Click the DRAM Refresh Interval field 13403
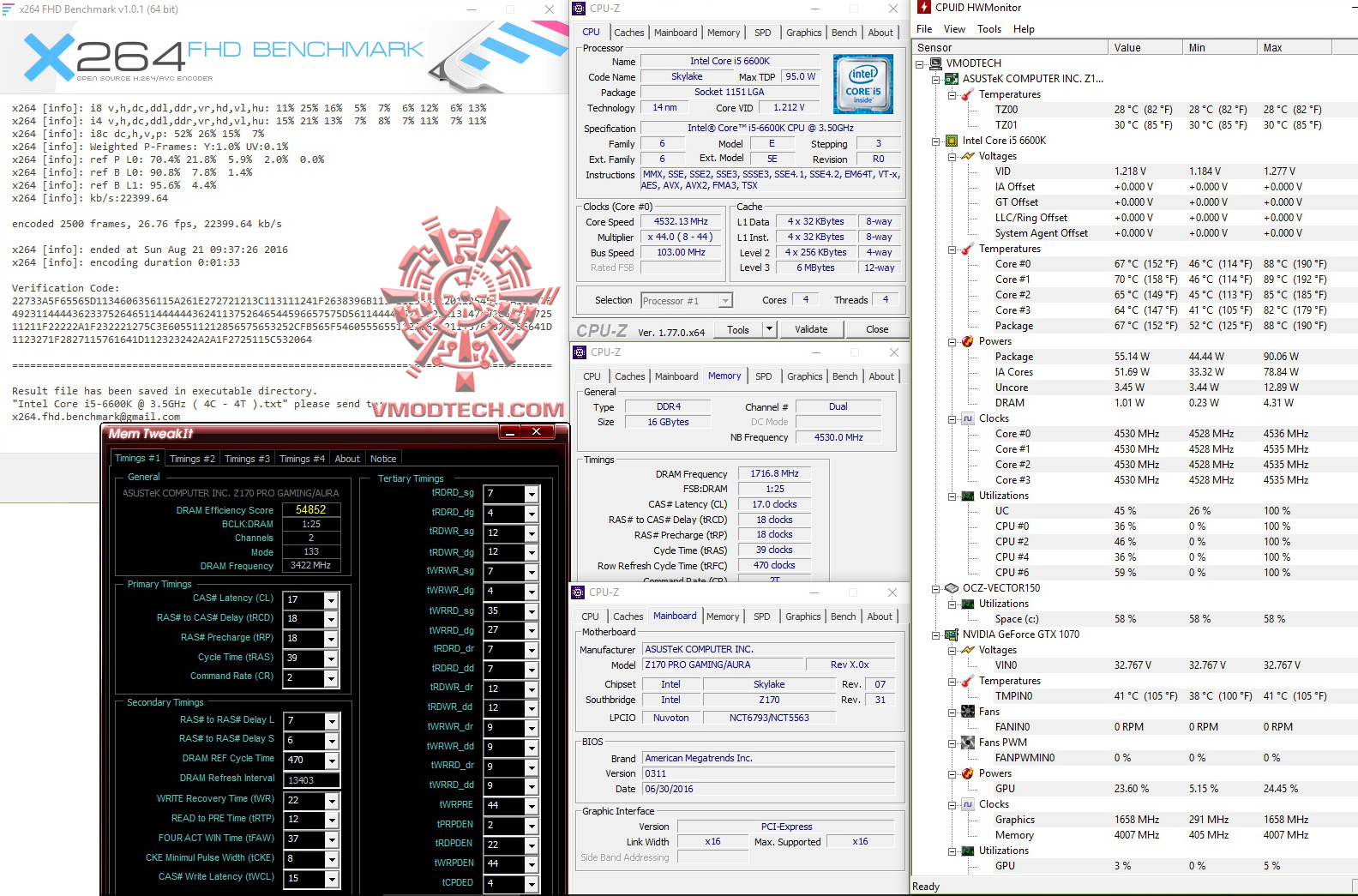The width and height of the screenshot is (1358, 896). click(311, 780)
